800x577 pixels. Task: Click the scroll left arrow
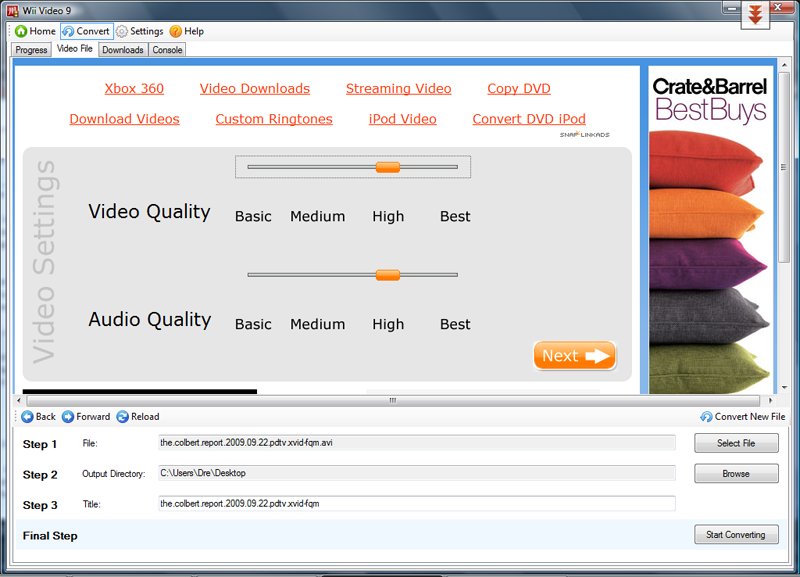19,400
